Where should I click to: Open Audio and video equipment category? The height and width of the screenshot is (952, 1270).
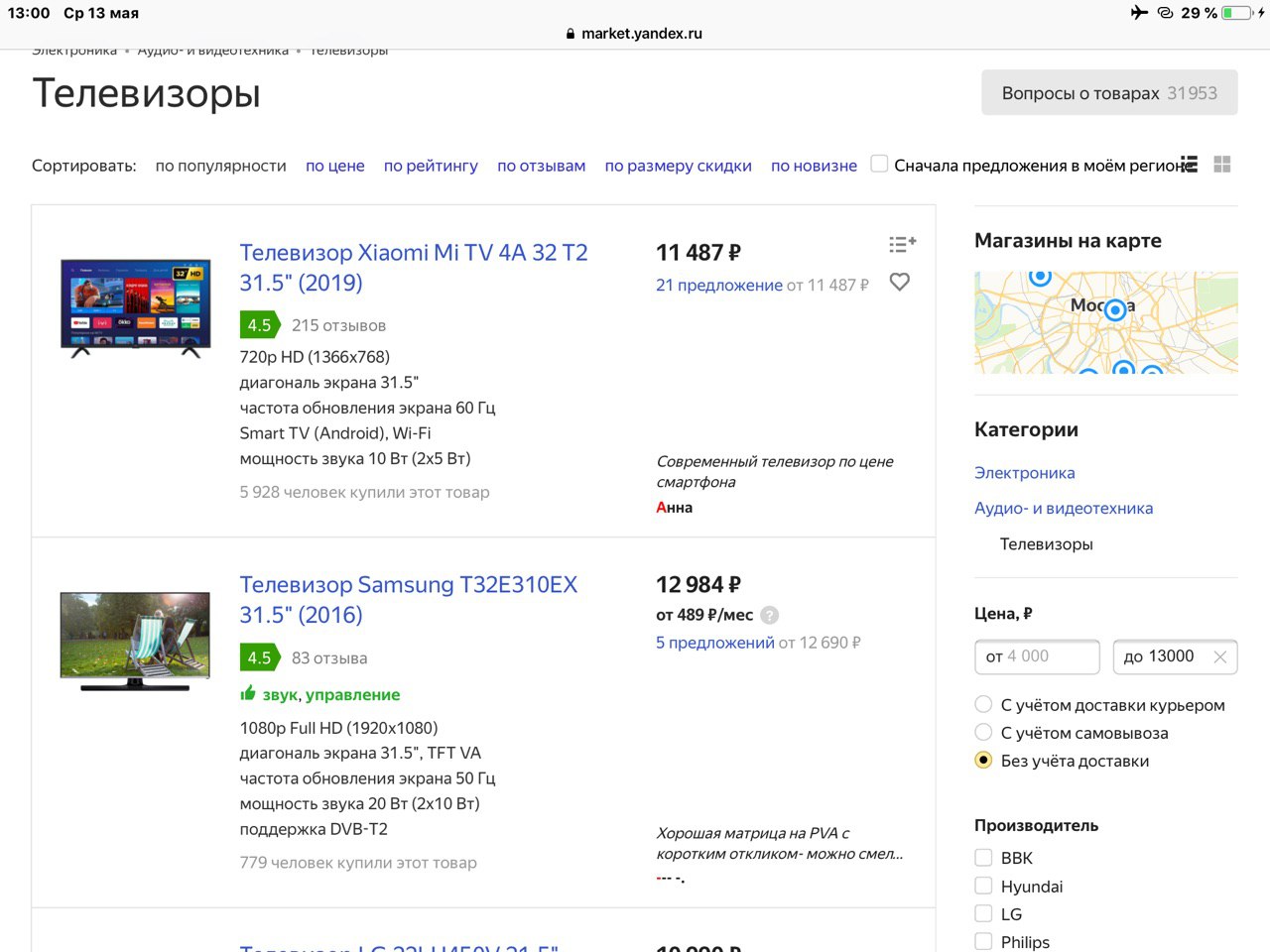pyautogui.click(x=1064, y=508)
